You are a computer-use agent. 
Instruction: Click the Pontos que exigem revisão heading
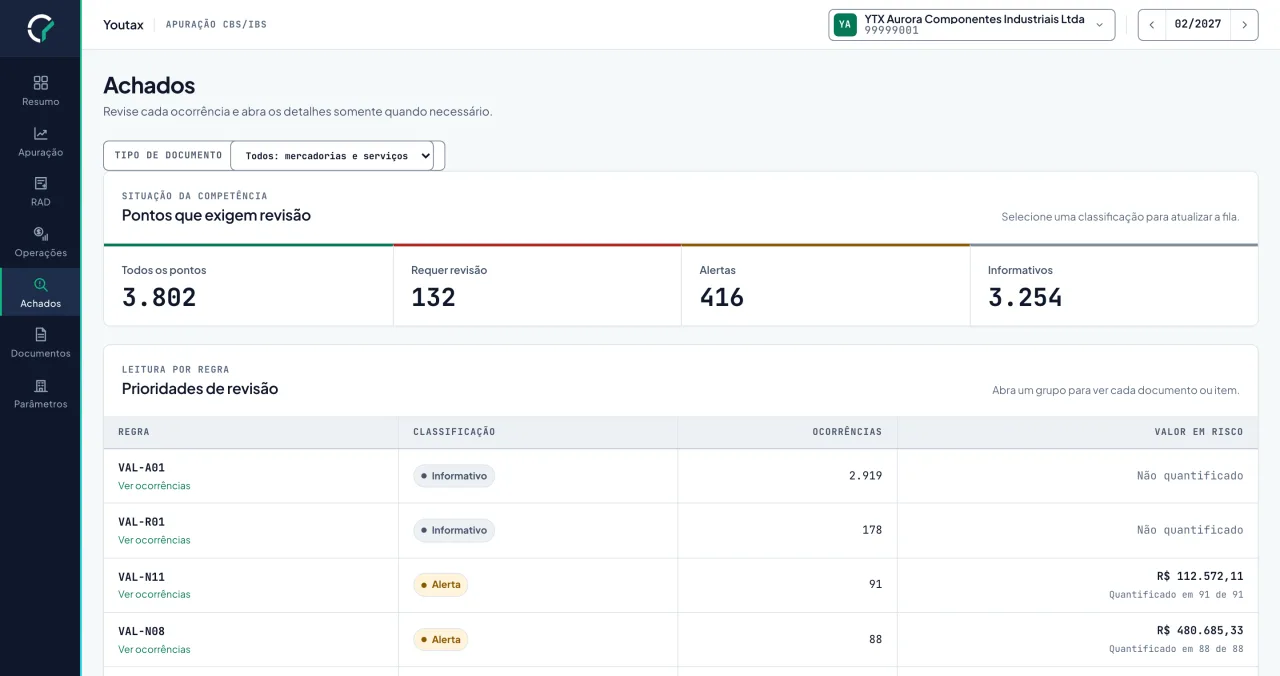[216, 215]
